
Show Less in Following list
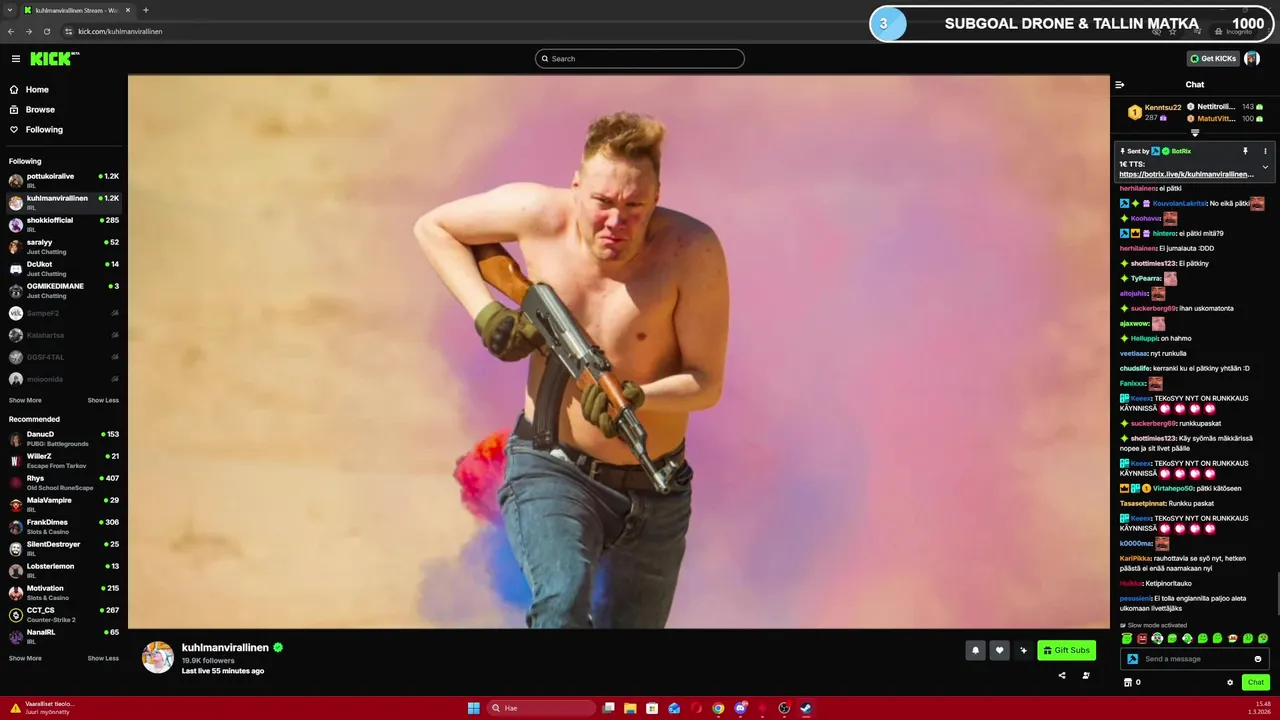103,400
